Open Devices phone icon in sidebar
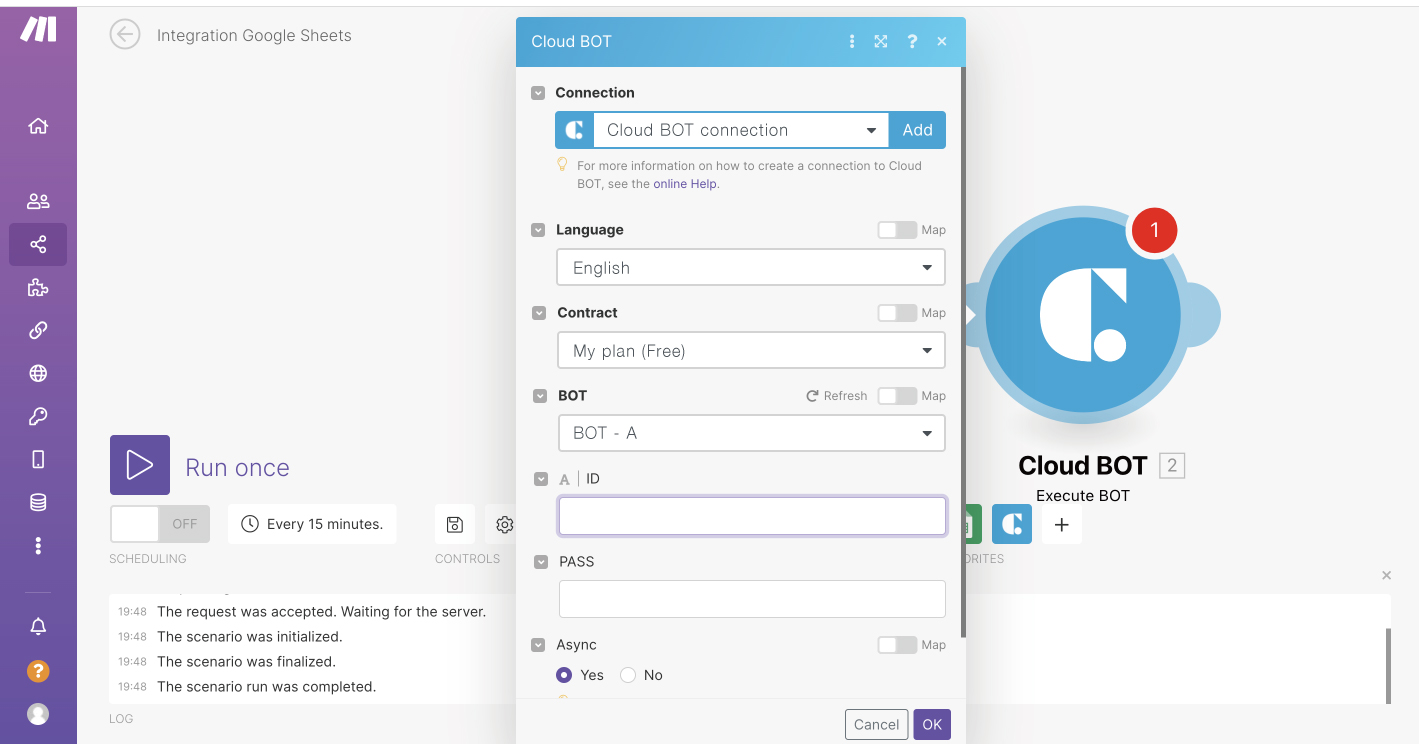 tap(38, 459)
